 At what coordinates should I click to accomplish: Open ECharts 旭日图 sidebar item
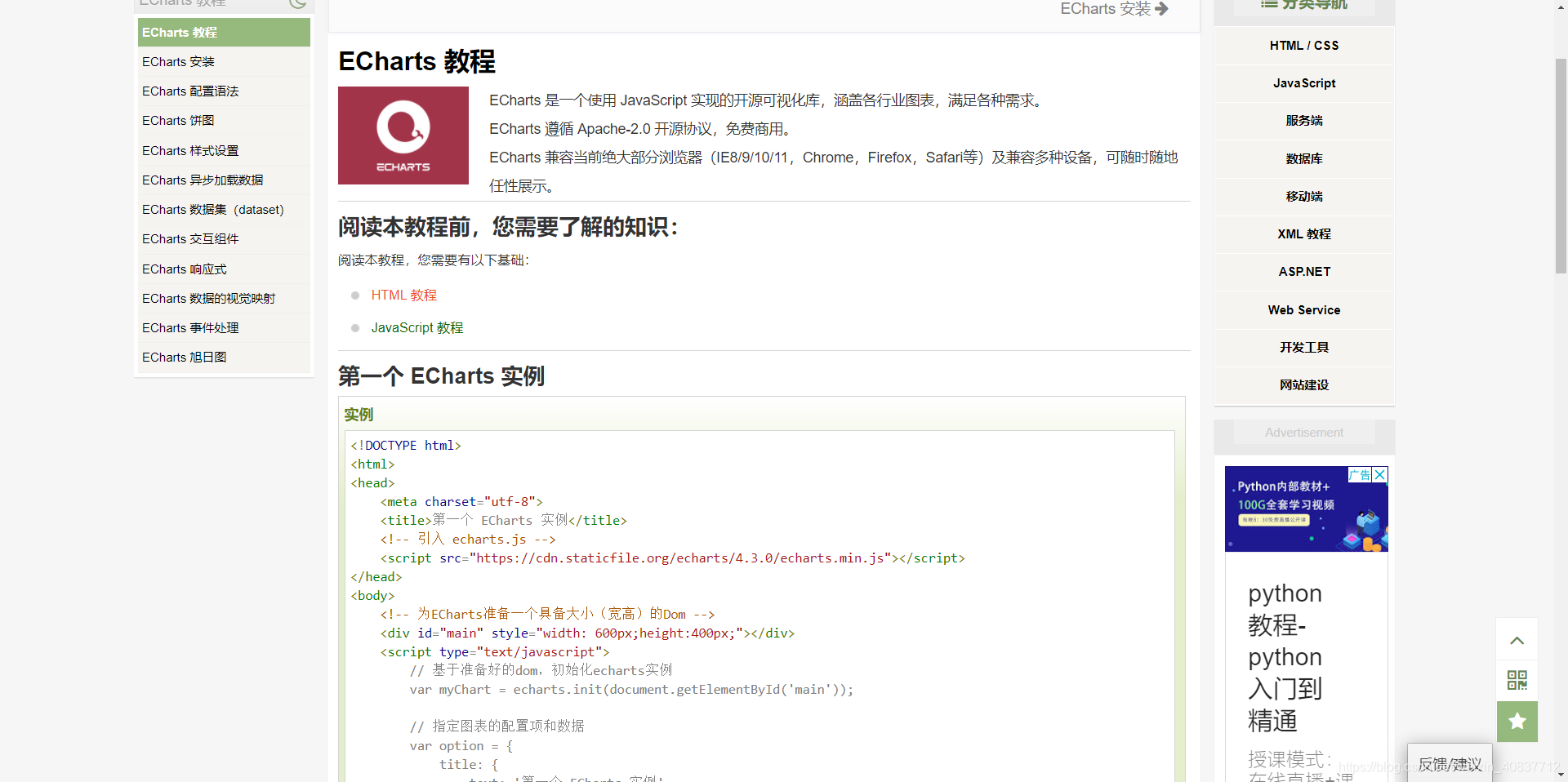[x=224, y=358]
